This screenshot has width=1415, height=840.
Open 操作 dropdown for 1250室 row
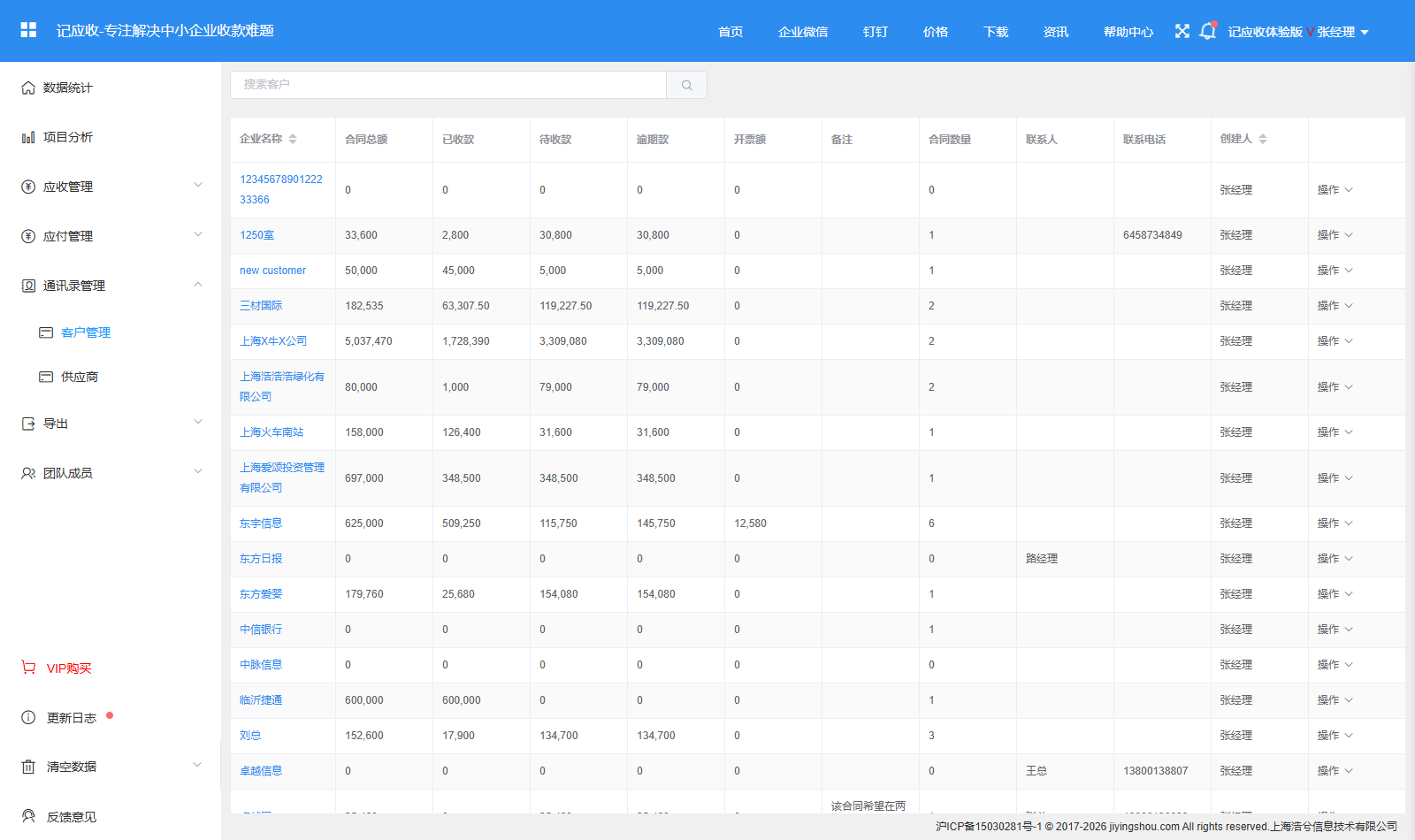(1335, 235)
